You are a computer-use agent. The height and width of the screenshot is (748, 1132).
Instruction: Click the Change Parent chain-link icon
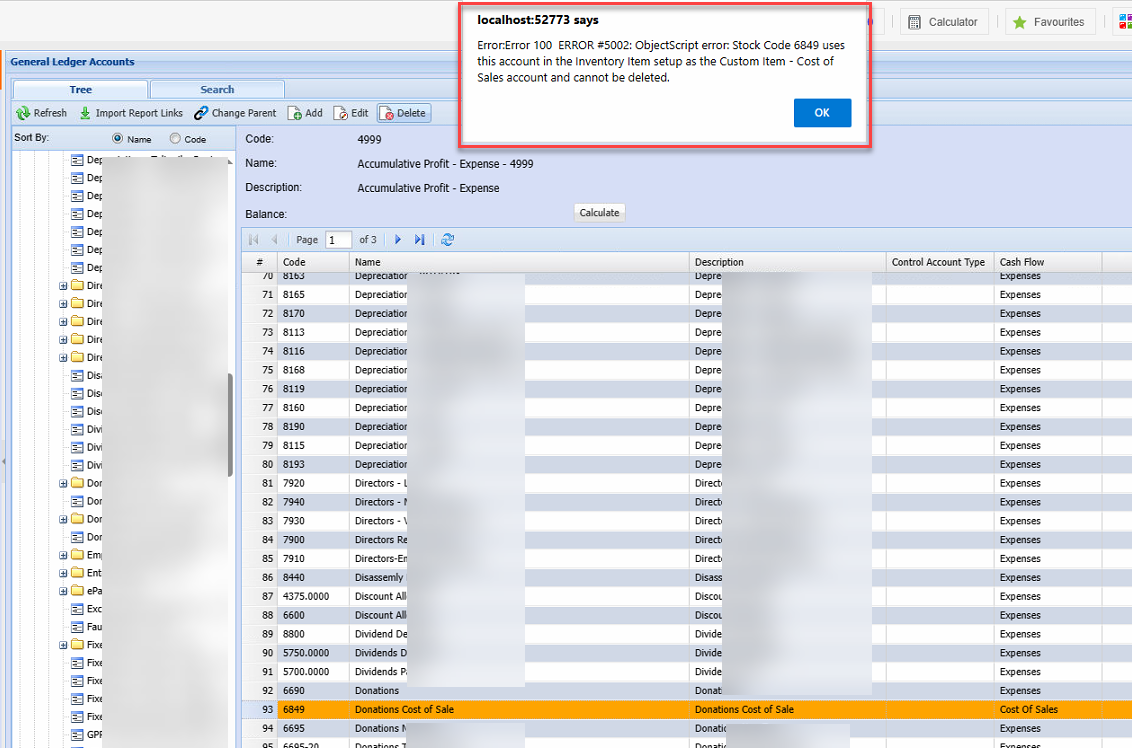point(202,113)
